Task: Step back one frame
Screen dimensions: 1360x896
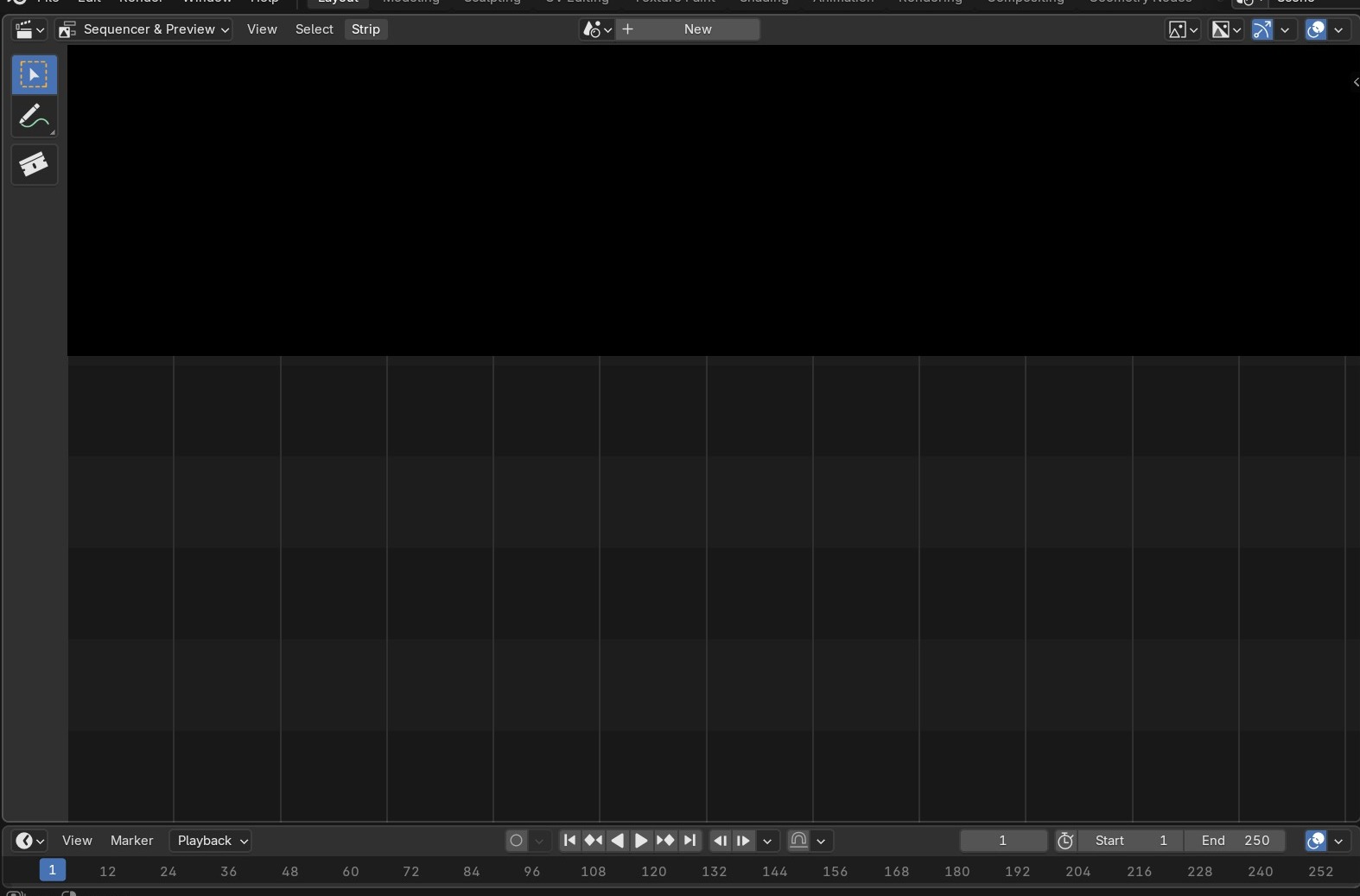Action: click(x=720, y=841)
